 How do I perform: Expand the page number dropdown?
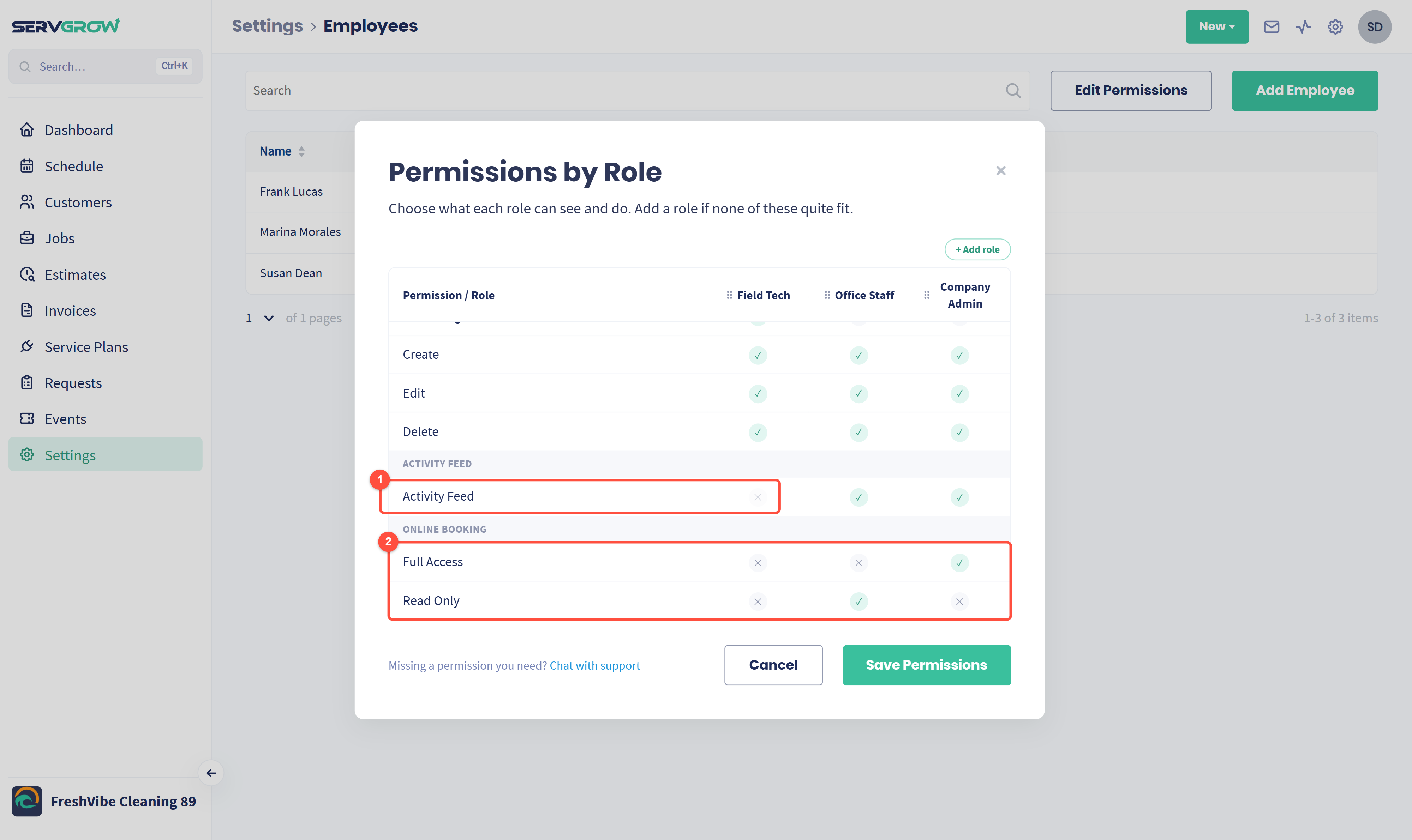269,318
